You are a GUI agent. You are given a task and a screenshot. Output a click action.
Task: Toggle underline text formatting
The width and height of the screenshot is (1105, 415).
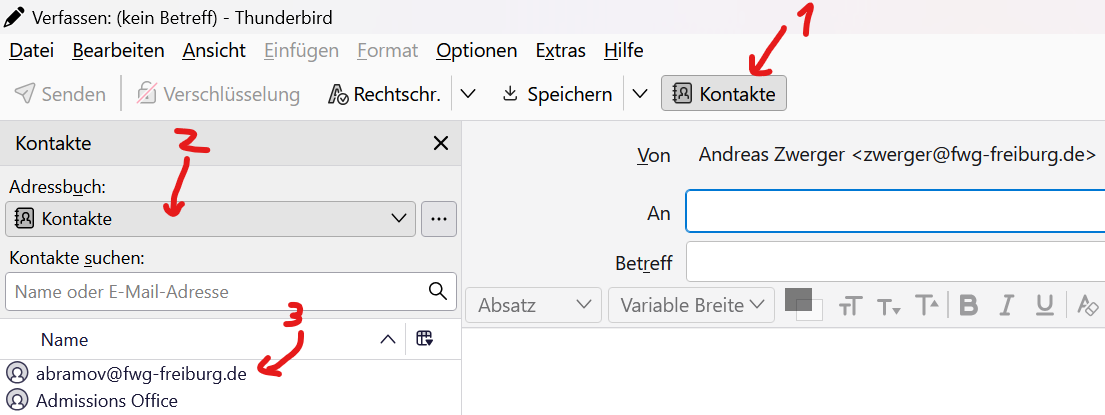[x=1044, y=305]
